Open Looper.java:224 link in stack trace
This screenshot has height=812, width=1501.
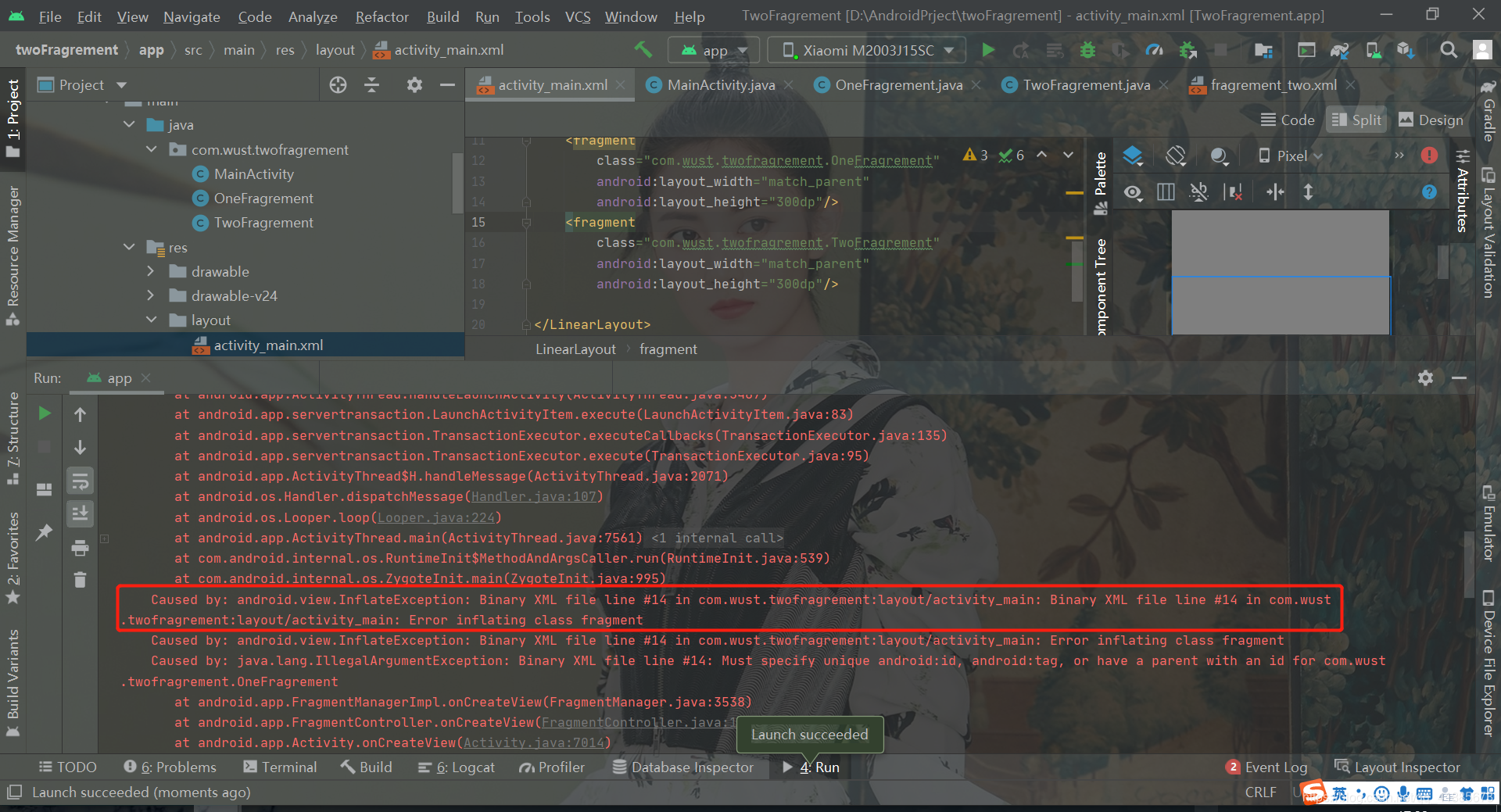click(x=437, y=517)
